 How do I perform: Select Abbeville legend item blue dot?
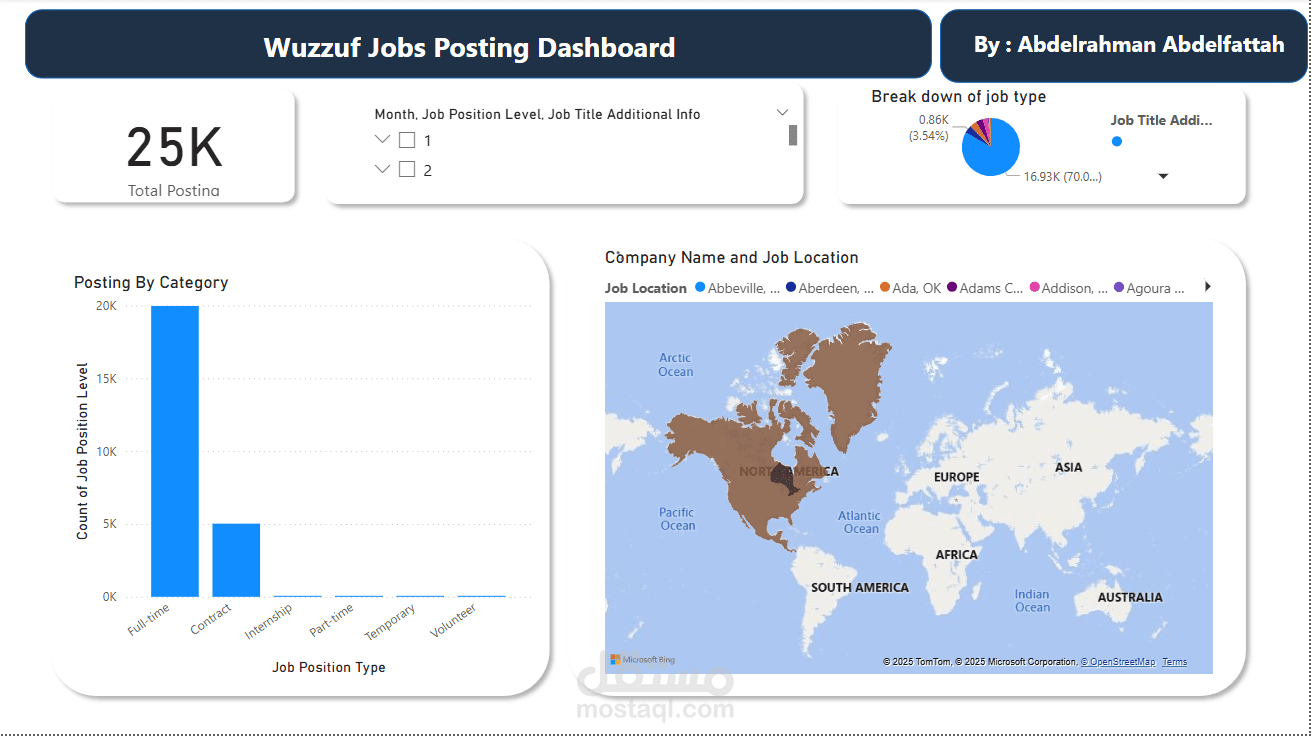[x=700, y=288]
